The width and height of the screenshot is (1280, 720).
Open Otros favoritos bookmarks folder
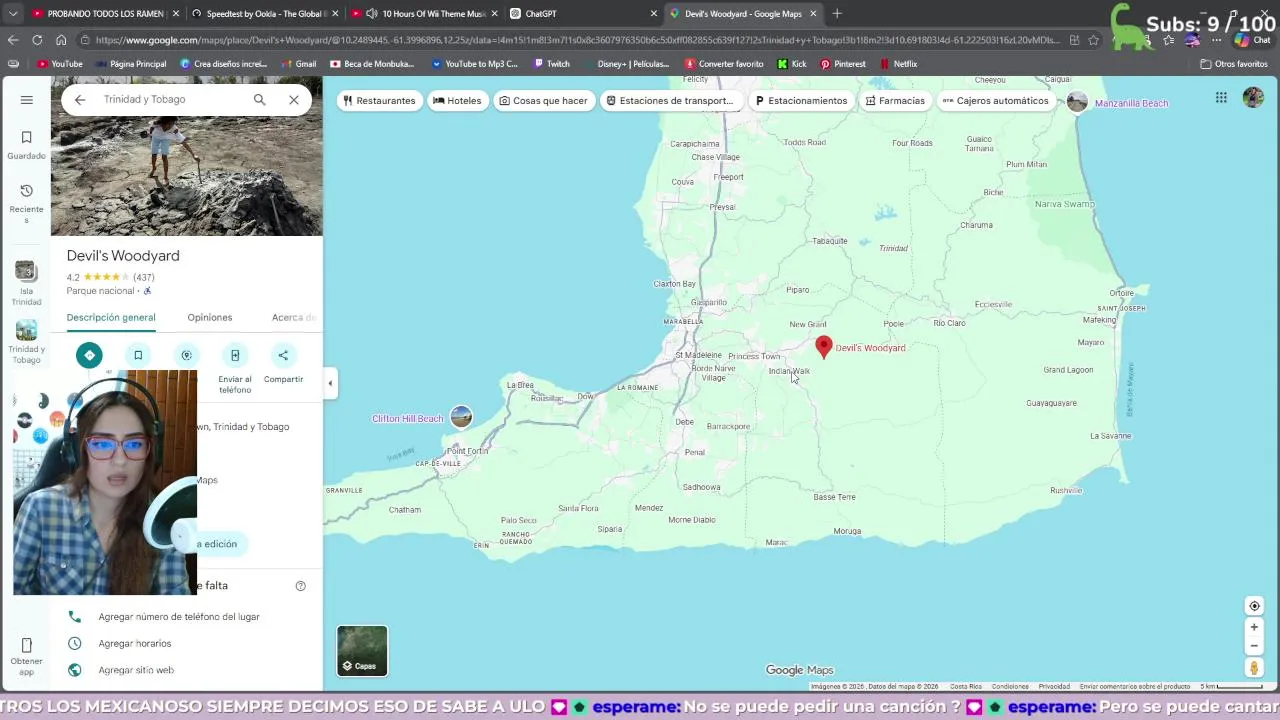[x=1234, y=64]
